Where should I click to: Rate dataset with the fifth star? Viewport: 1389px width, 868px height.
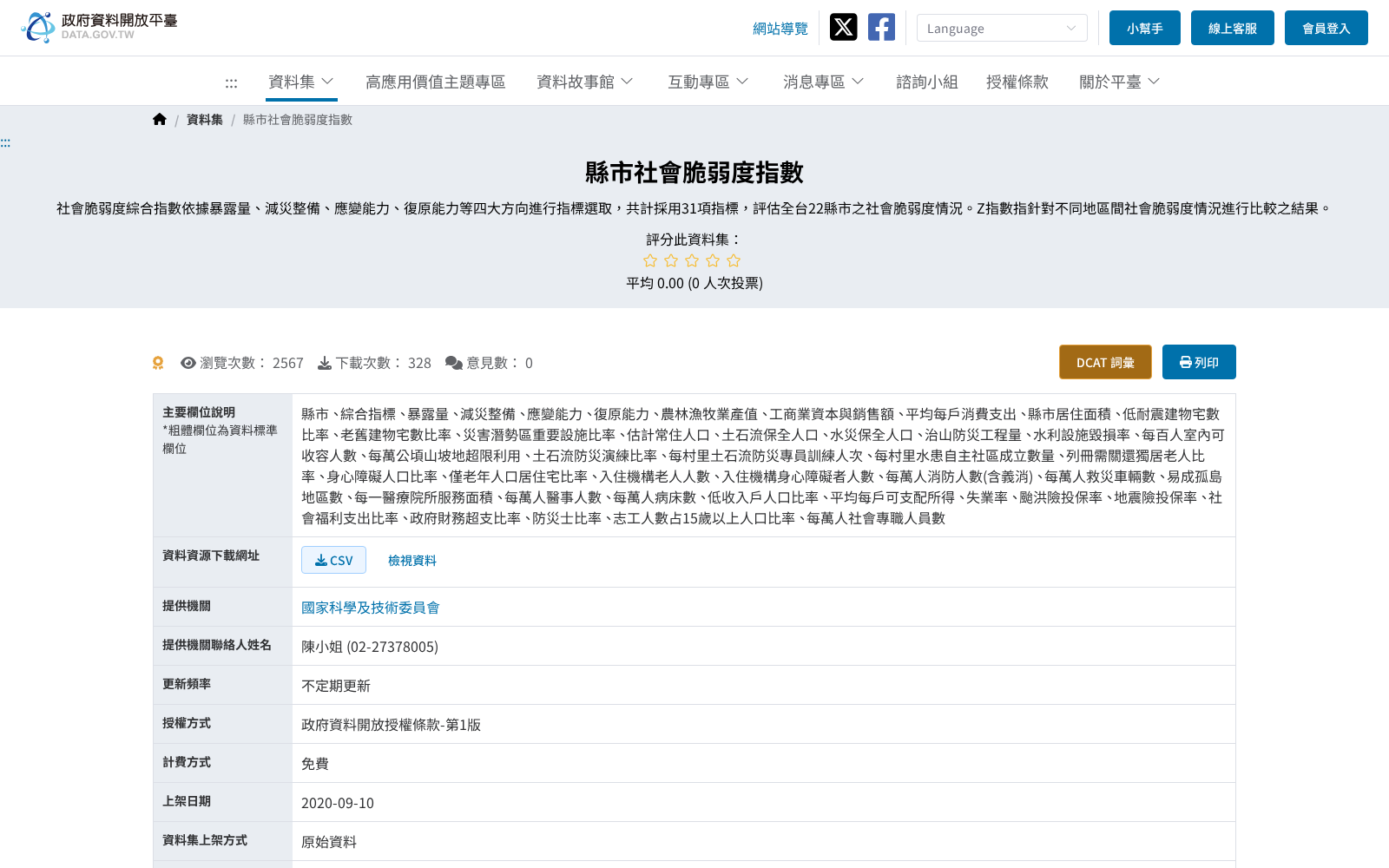coord(734,260)
